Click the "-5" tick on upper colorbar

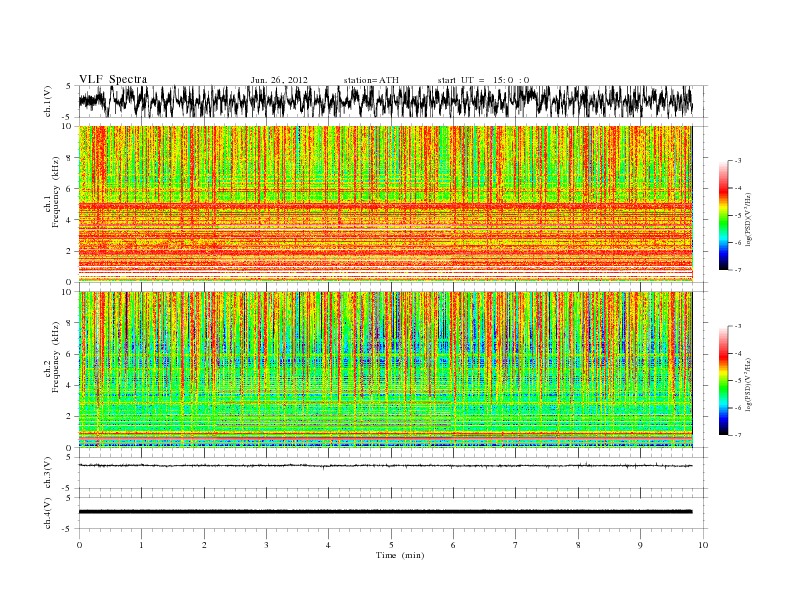737,215
